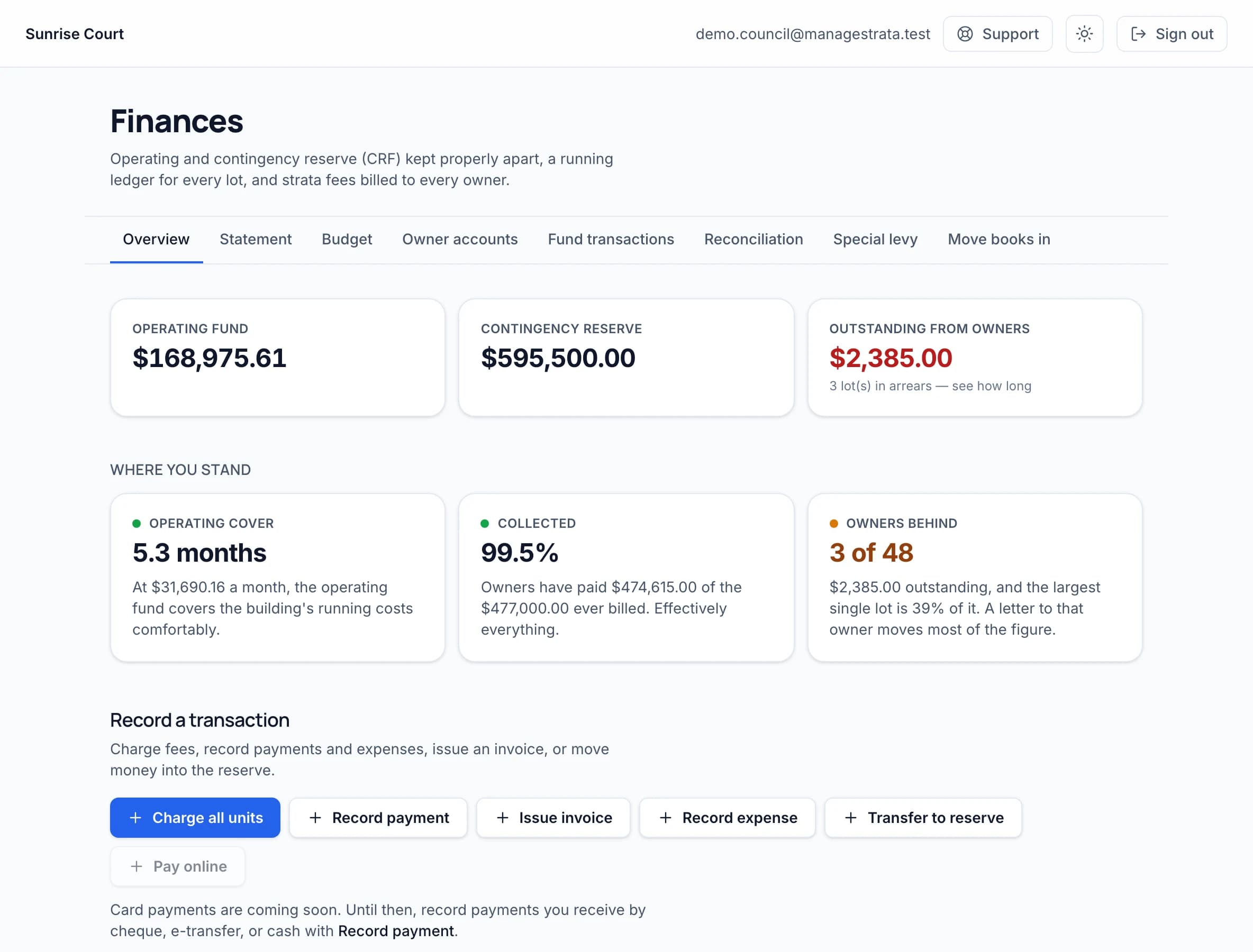The height and width of the screenshot is (952, 1253).
Task: Open the Budget tab
Action: pyautogui.click(x=347, y=240)
